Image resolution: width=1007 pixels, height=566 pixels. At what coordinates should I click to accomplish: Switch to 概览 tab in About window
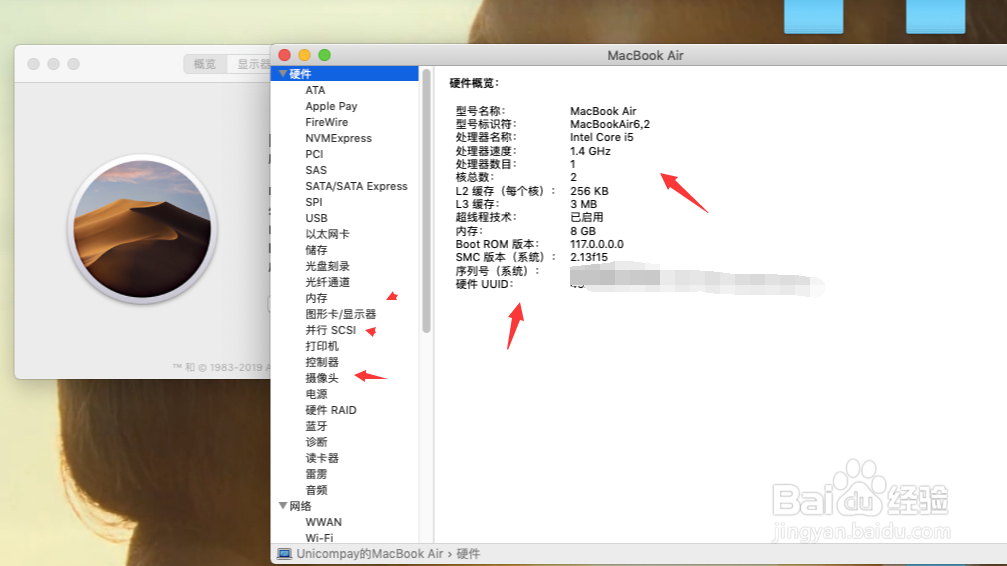pyautogui.click(x=205, y=64)
